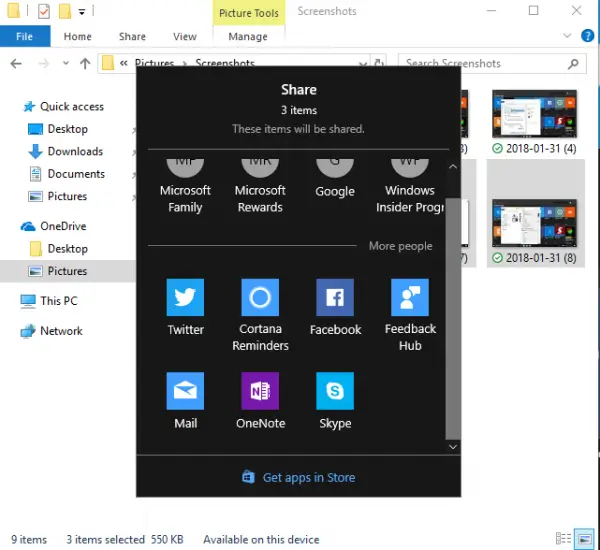This screenshot has width=600, height=550.
Task: Click the search magnifier icon
Action: [573, 64]
